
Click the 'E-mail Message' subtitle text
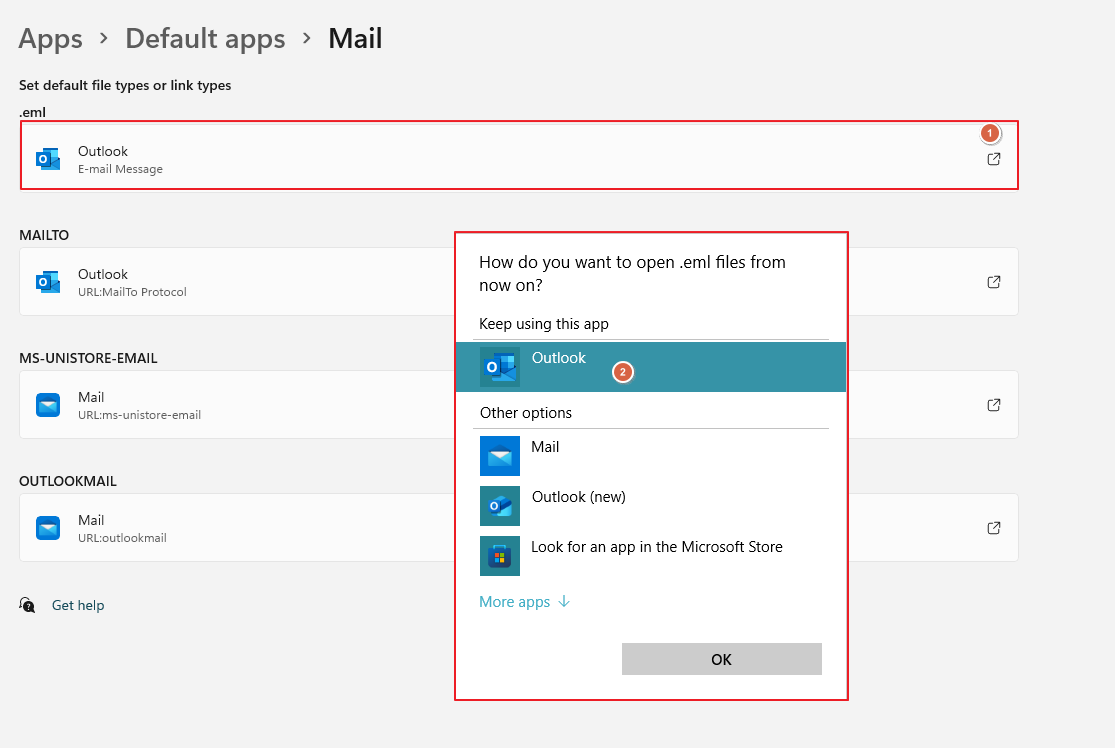pos(120,169)
